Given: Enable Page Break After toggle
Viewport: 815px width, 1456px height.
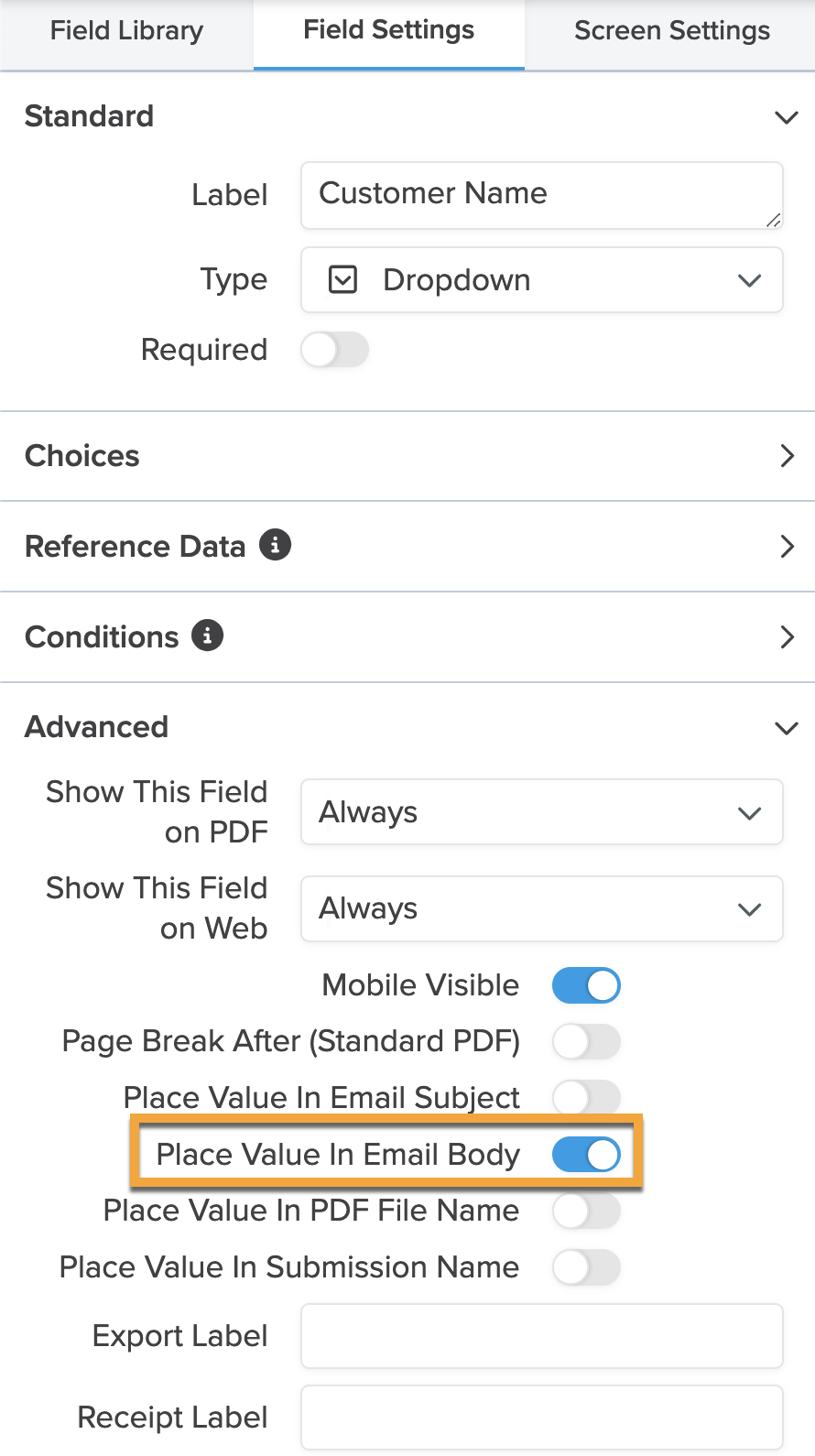Looking at the screenshot, I should click(x=586, y=1042).
